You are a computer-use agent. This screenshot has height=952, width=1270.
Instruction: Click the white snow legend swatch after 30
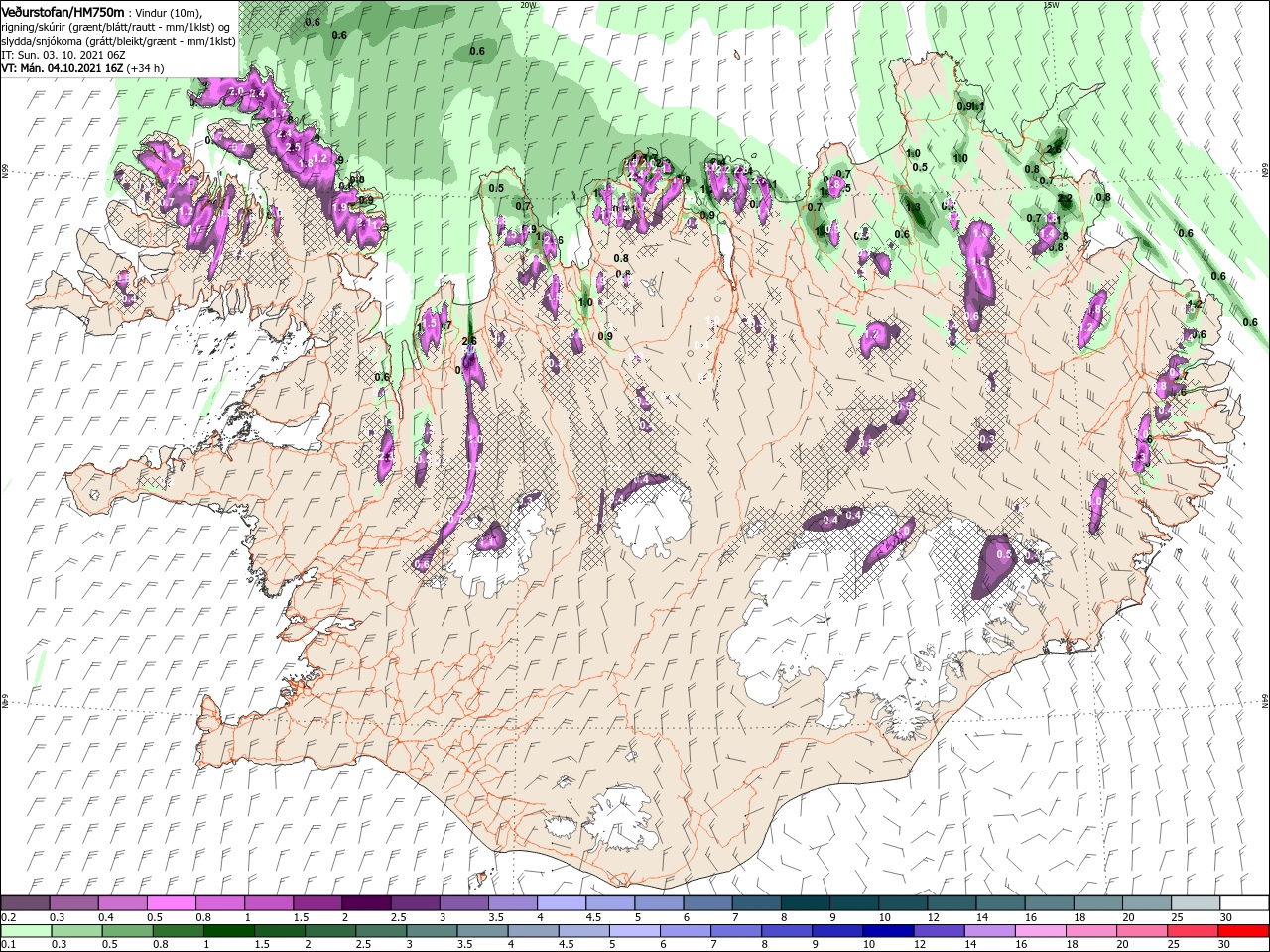coord(1242,902)
